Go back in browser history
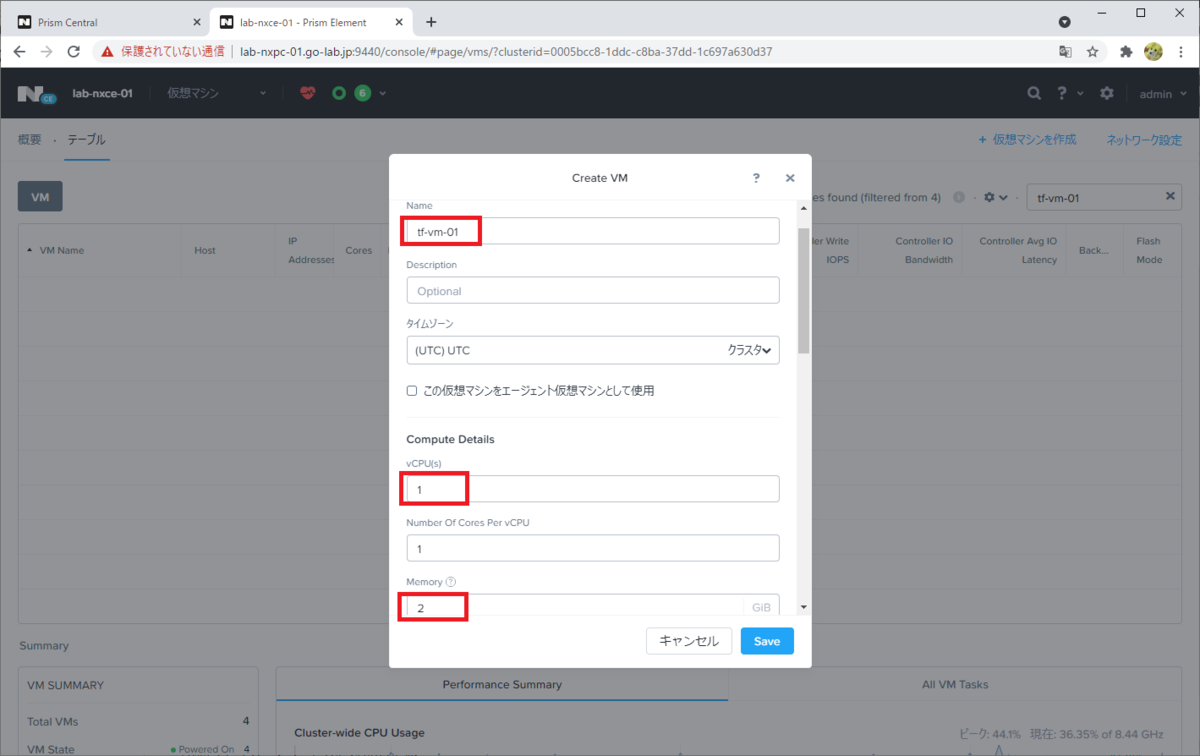Screen dimensions: 1200x756 point(20,52)
